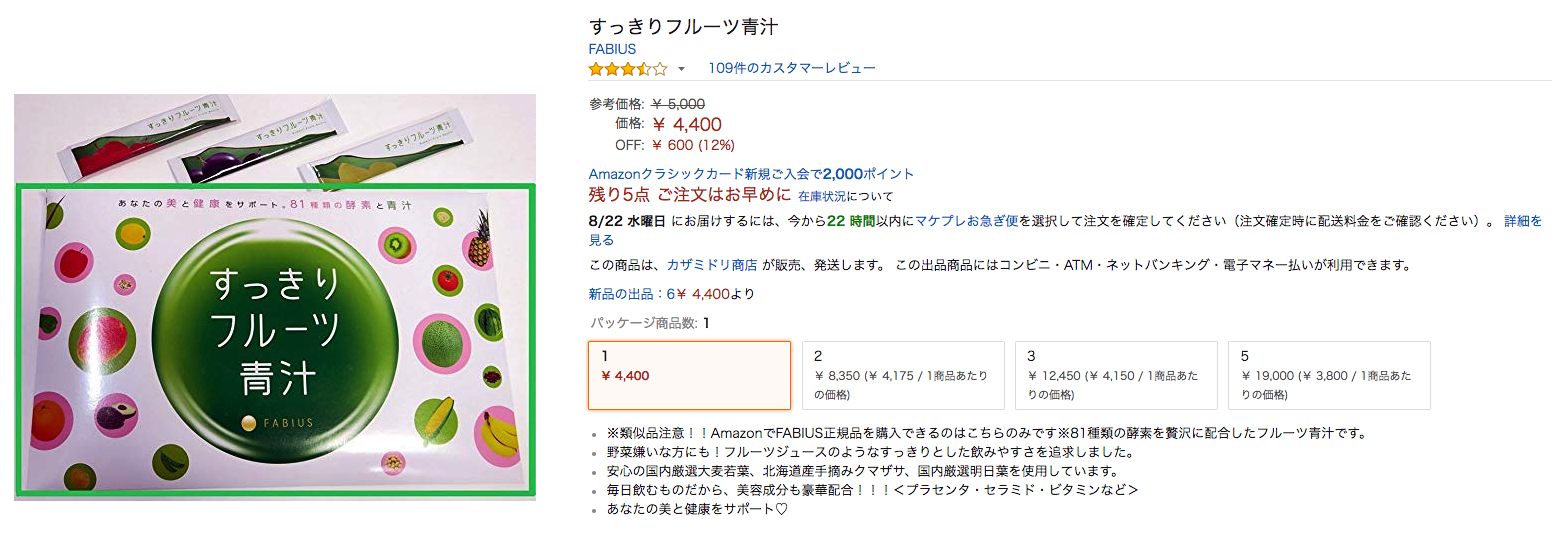Click the star rating icons
Screen dimensions: 1566x533
tap(627, 69)
